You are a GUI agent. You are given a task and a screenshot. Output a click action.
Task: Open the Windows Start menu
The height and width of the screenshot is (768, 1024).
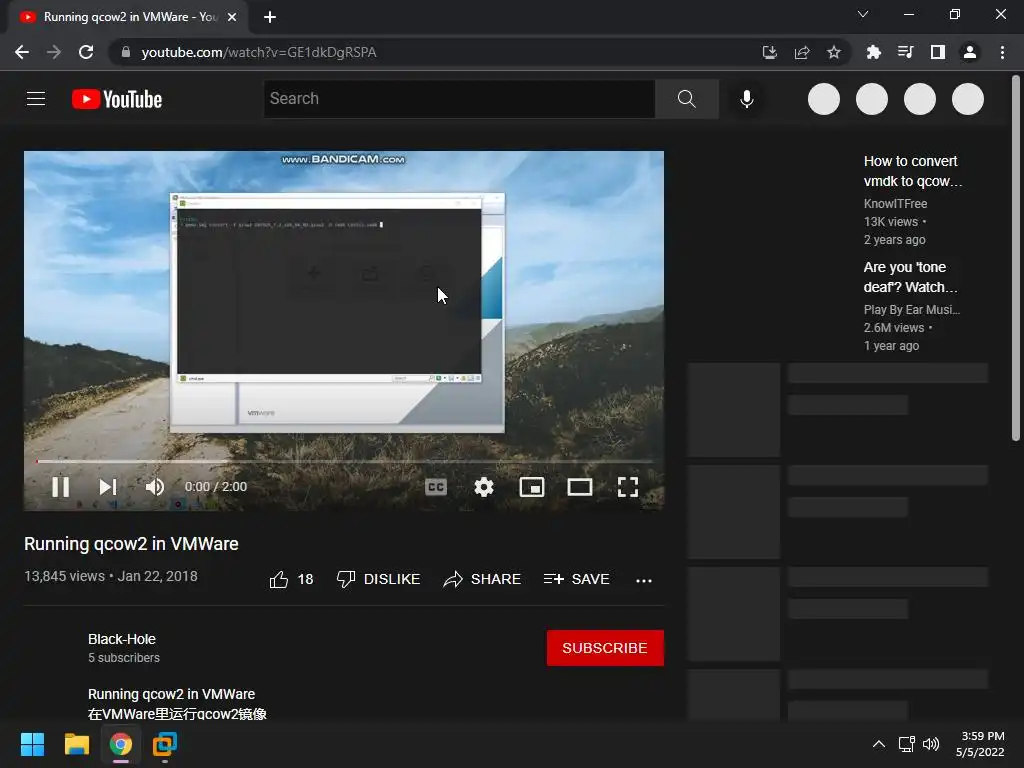[32, 744]
